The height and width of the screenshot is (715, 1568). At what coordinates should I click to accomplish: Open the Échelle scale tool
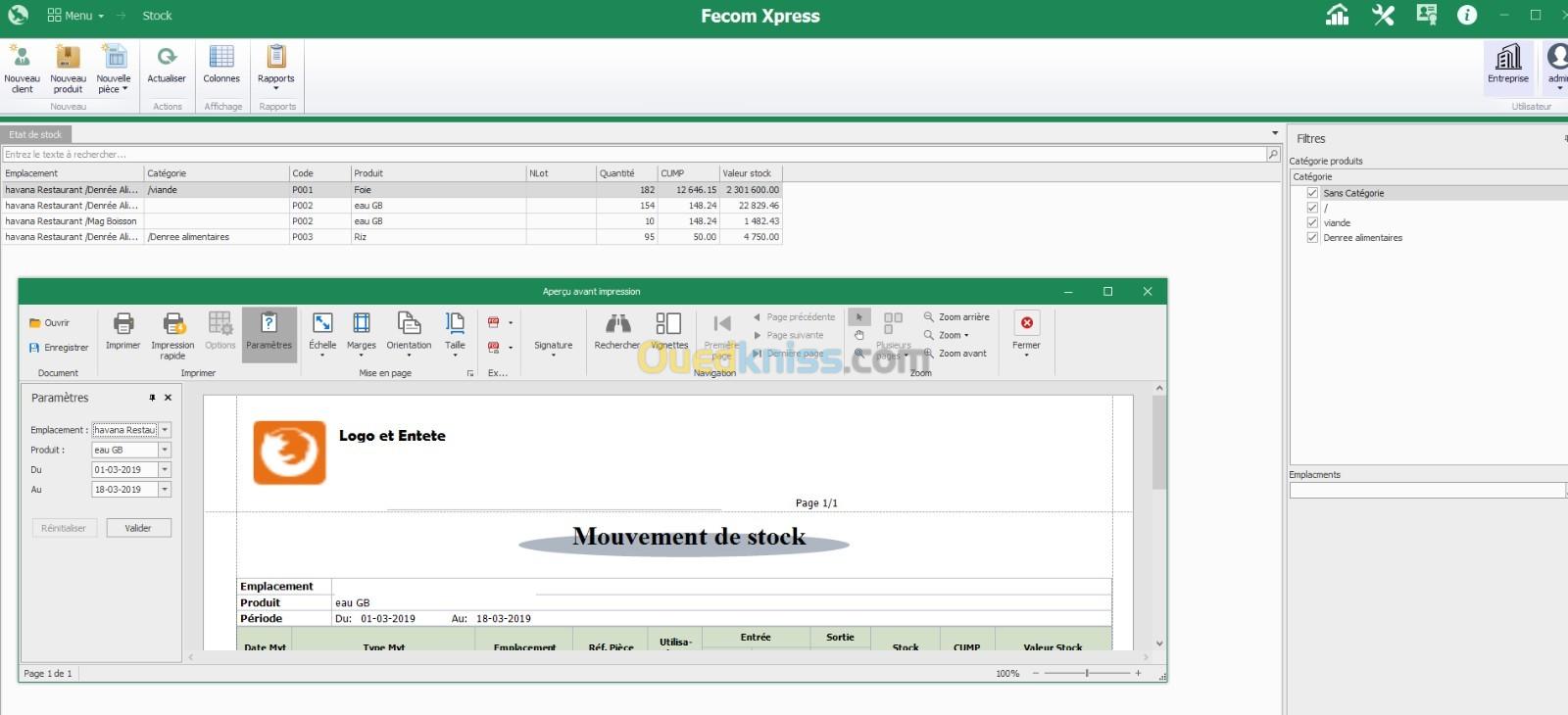click(x=322, y=334)
